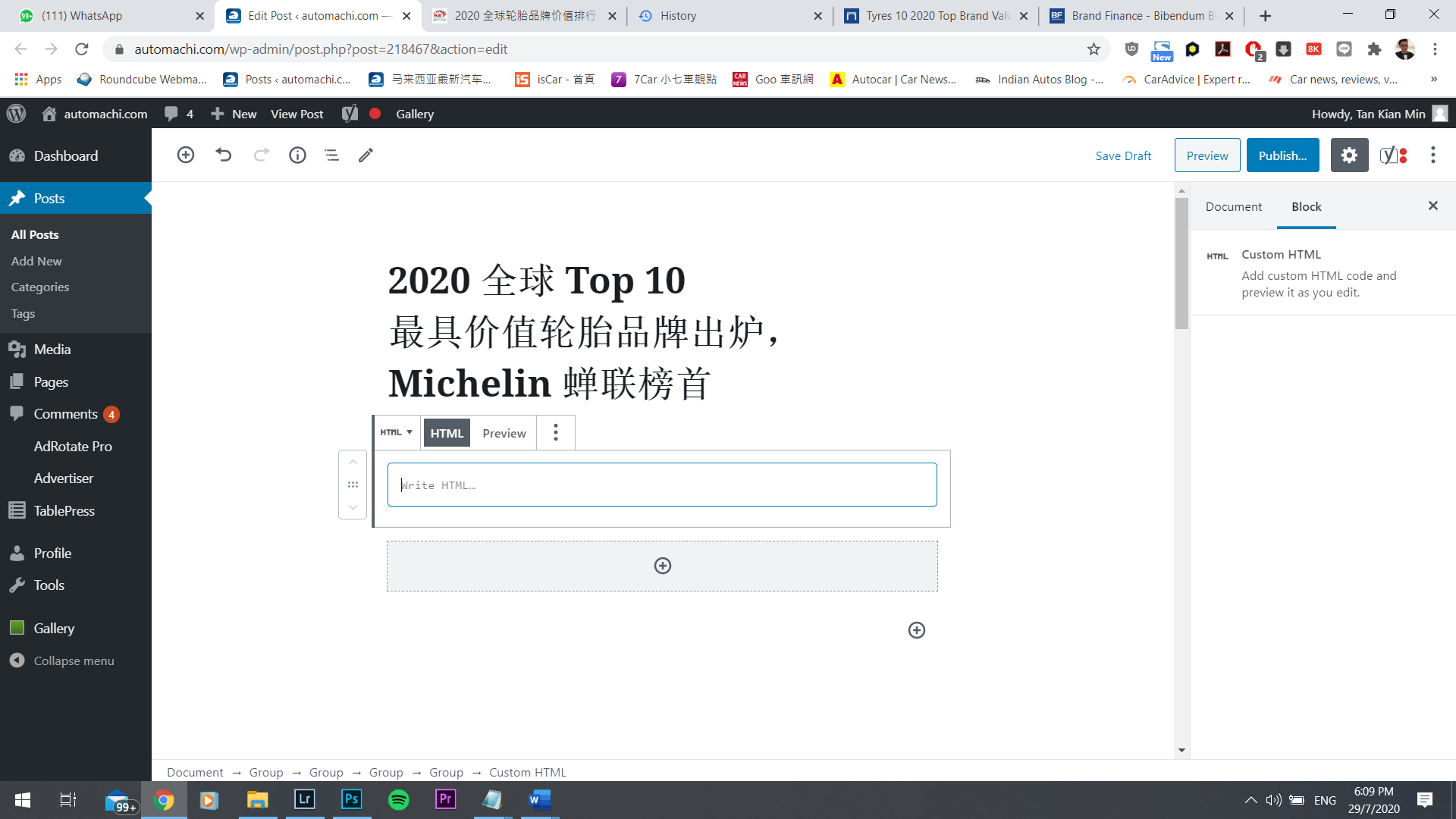Switch the block to Preview mode
The height and width of the screenshot is (819, 1456).
504,433
